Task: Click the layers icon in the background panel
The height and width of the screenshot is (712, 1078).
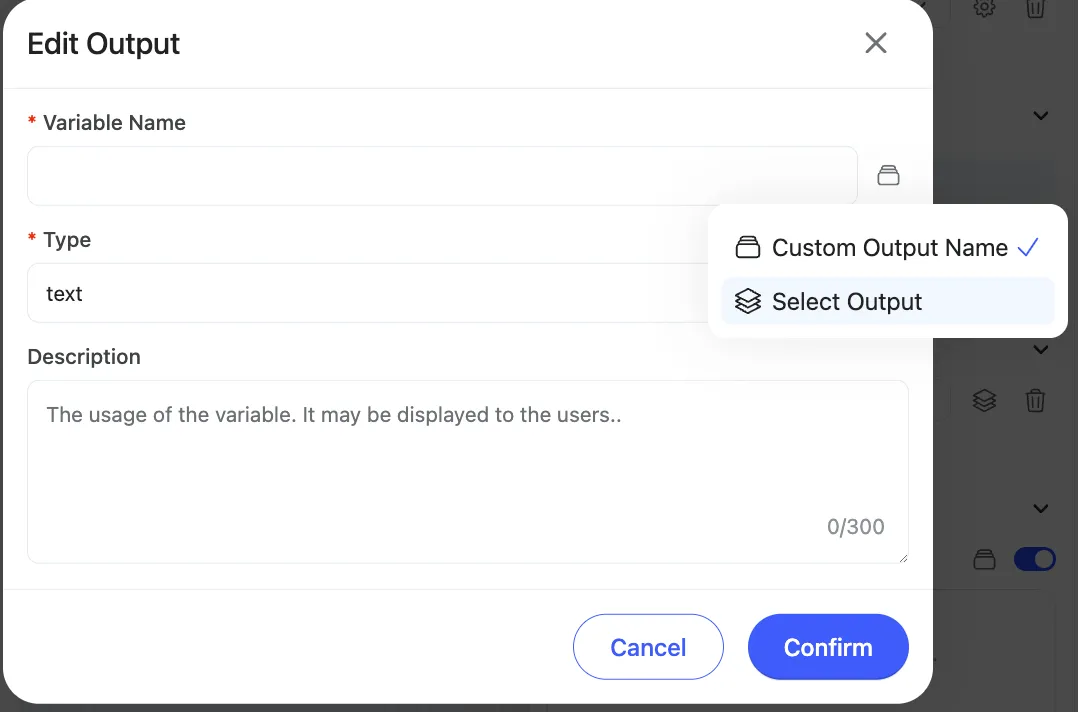Action: (x=984, y=401)
